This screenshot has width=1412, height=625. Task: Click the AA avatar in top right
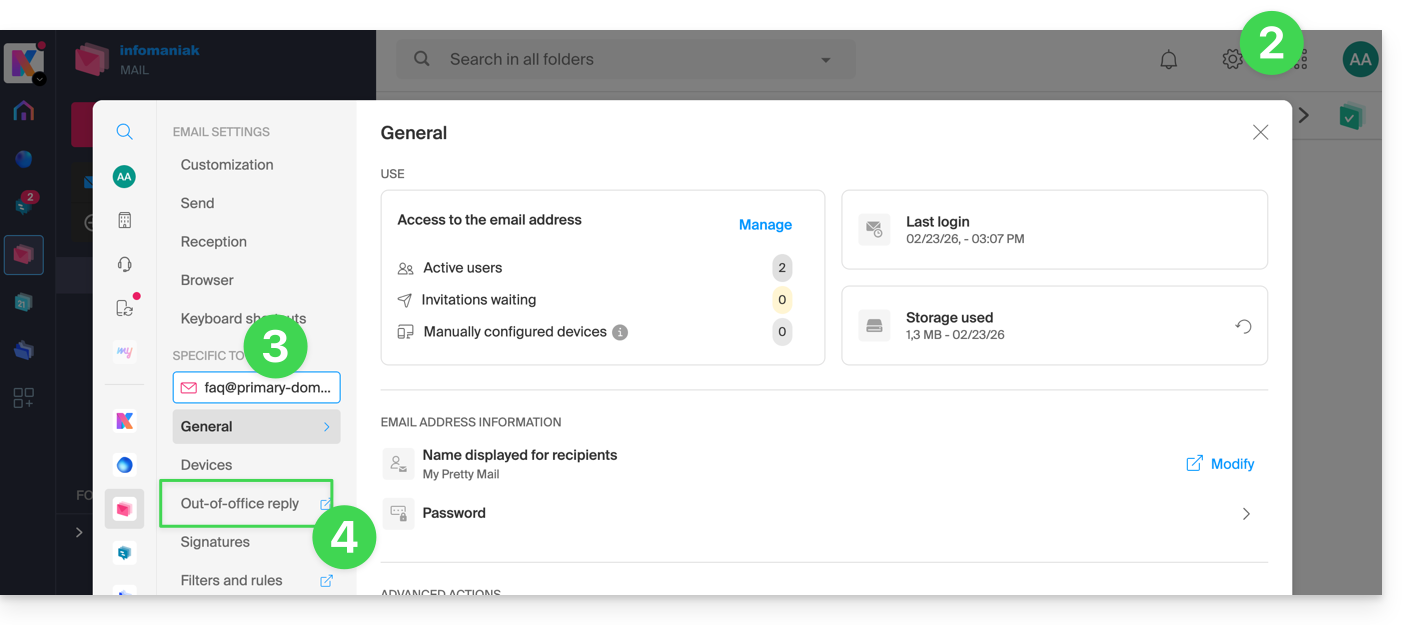[1360, 60]
